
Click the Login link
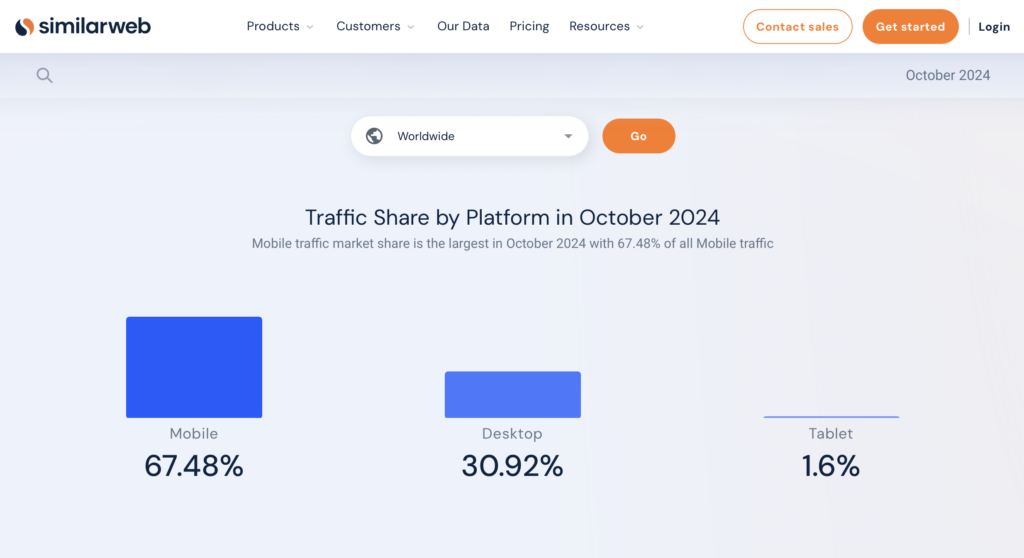994,27
